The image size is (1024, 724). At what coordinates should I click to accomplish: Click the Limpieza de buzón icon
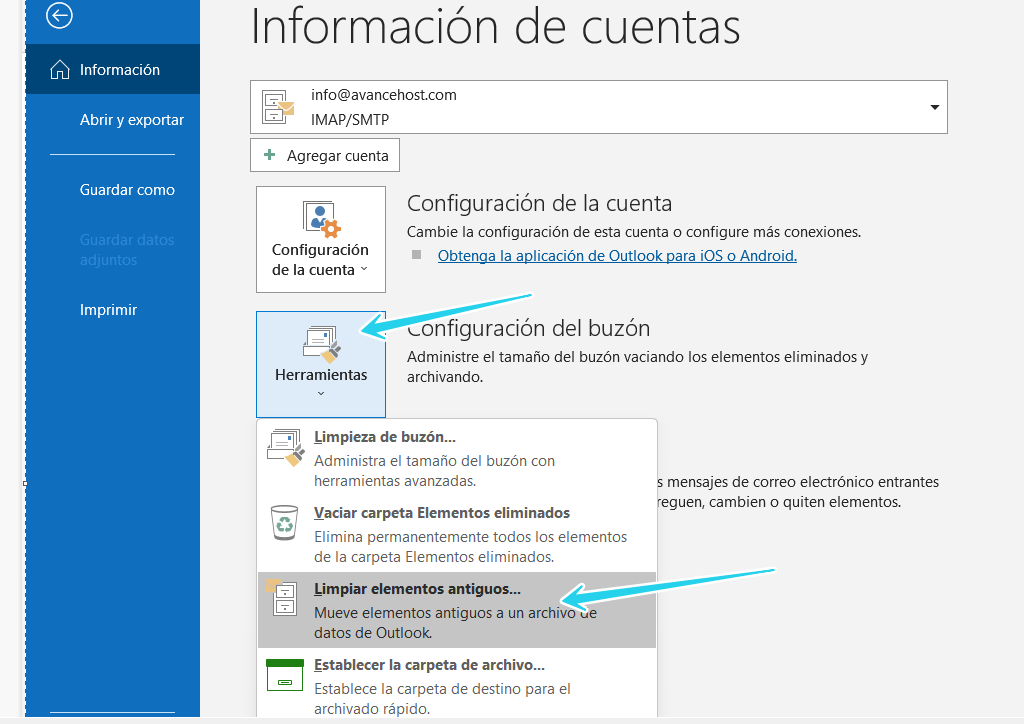coord(285,448)
